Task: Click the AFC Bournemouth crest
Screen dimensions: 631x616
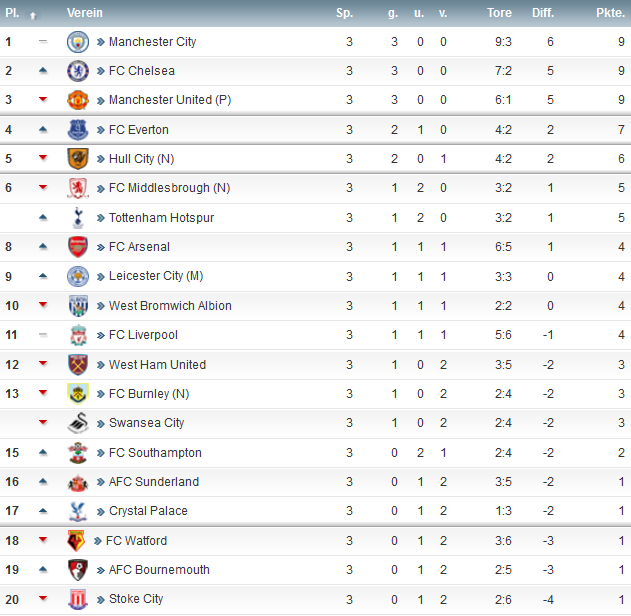Action: tap(78, 570)
